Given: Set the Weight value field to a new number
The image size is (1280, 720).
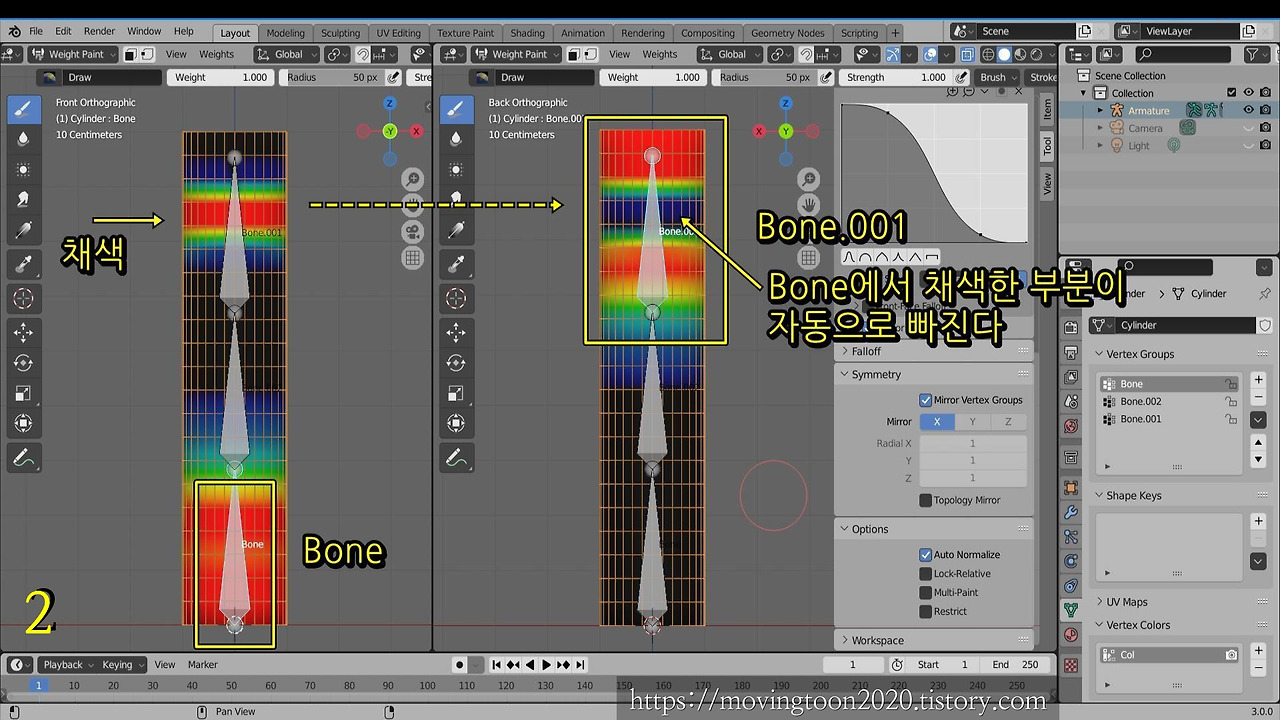Looking at the screenshot, I should click(220, 77).
